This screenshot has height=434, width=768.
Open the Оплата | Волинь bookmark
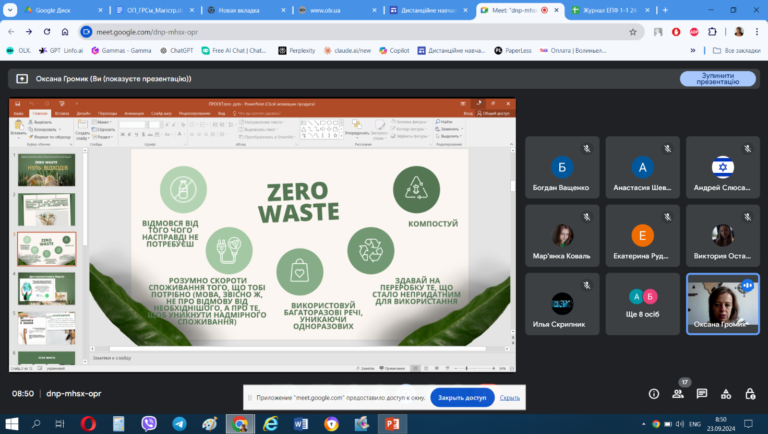point(573,50)
